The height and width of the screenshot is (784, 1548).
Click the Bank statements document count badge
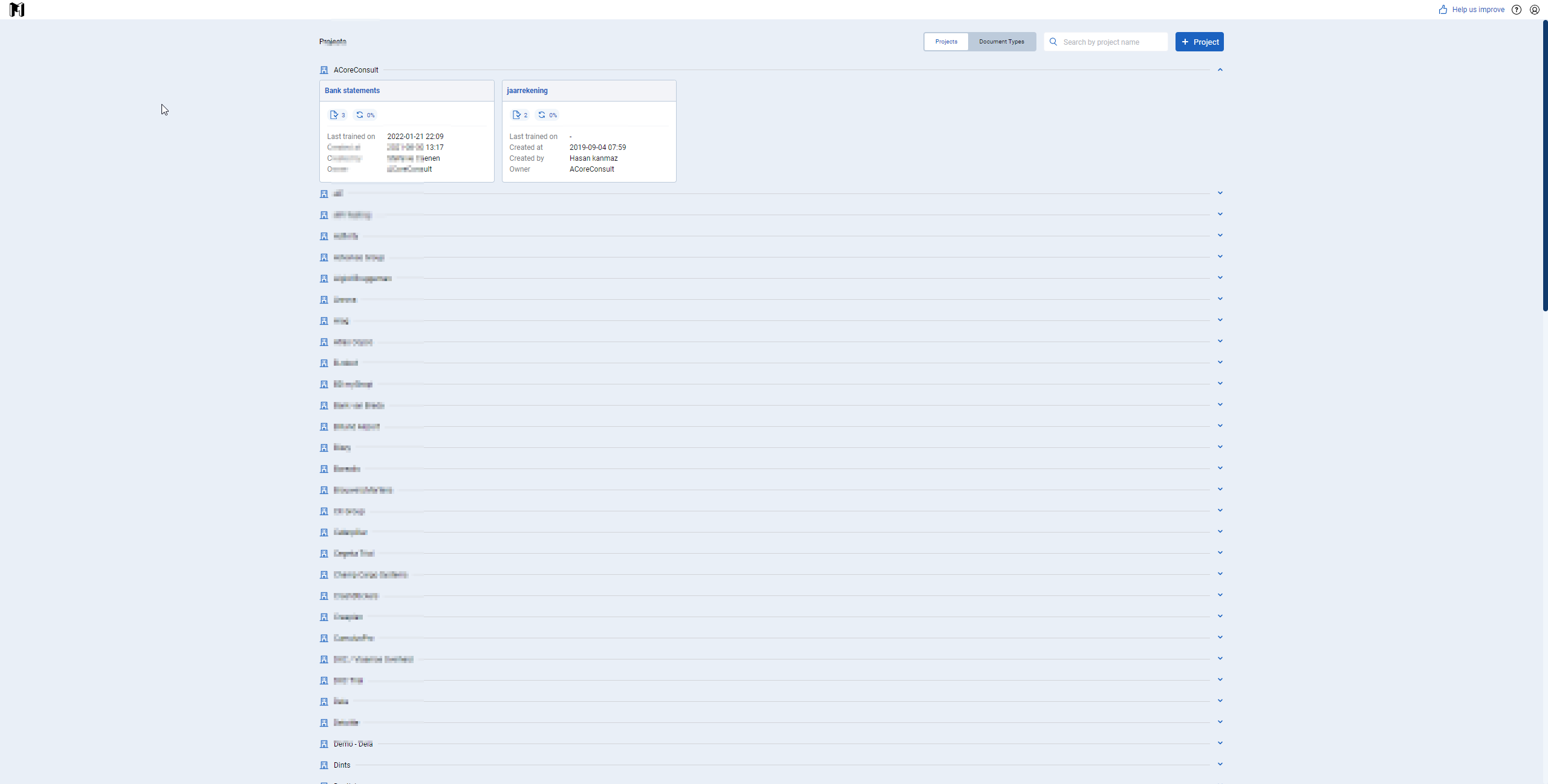click(337, 115)
